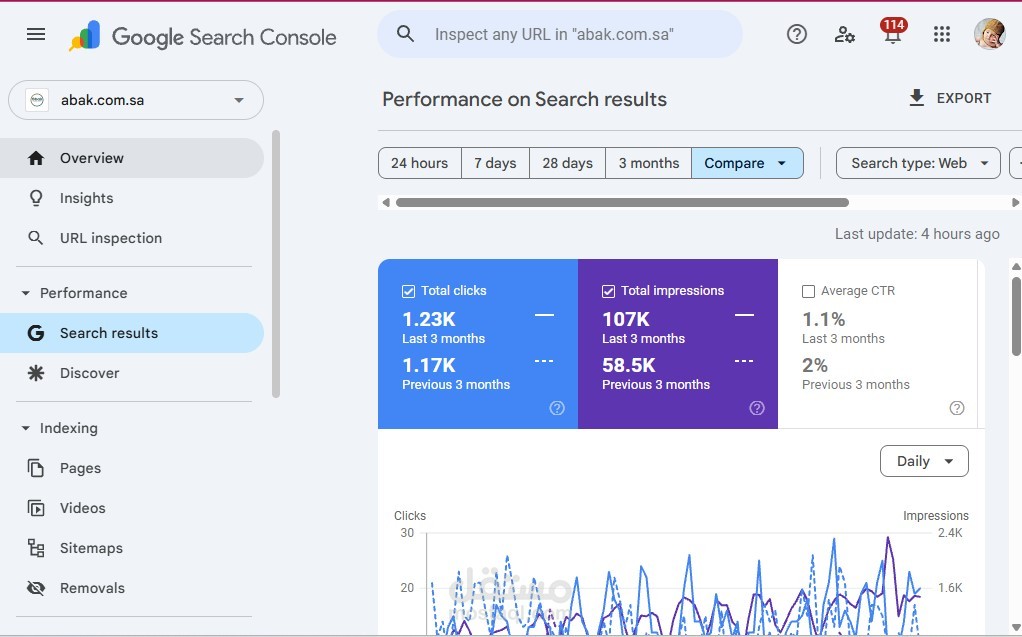Open the URL inspection page
1022x637 pixels.
click(x=110, y=238)
